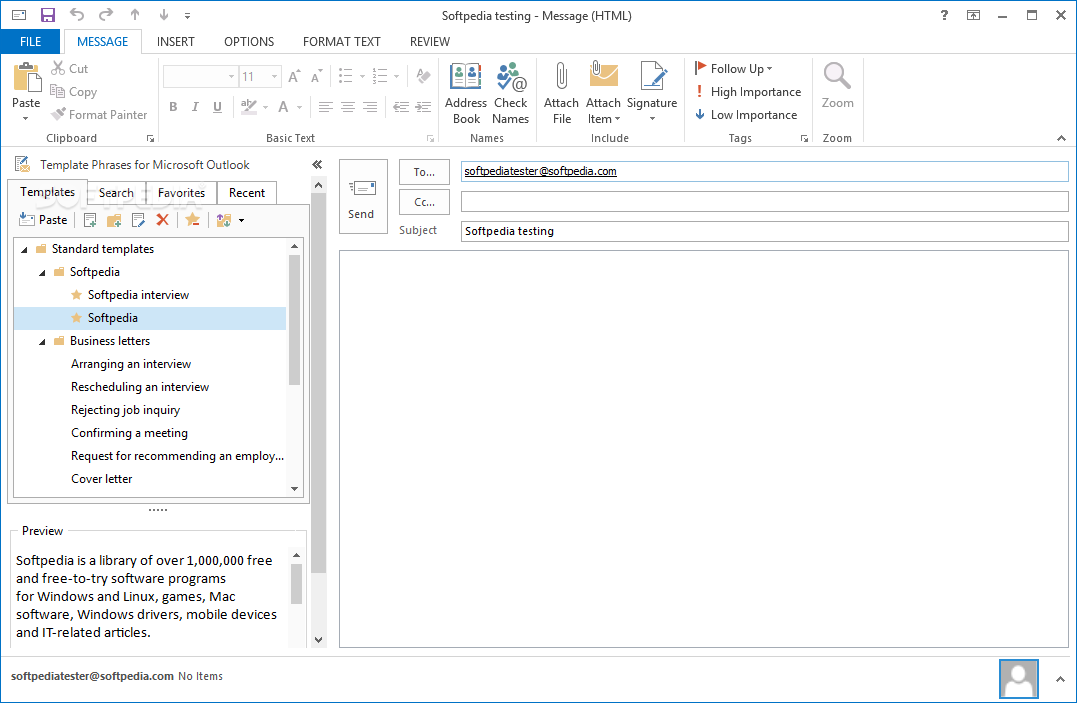Redo the last action in title bar
1077x703 pixels.
106,15
